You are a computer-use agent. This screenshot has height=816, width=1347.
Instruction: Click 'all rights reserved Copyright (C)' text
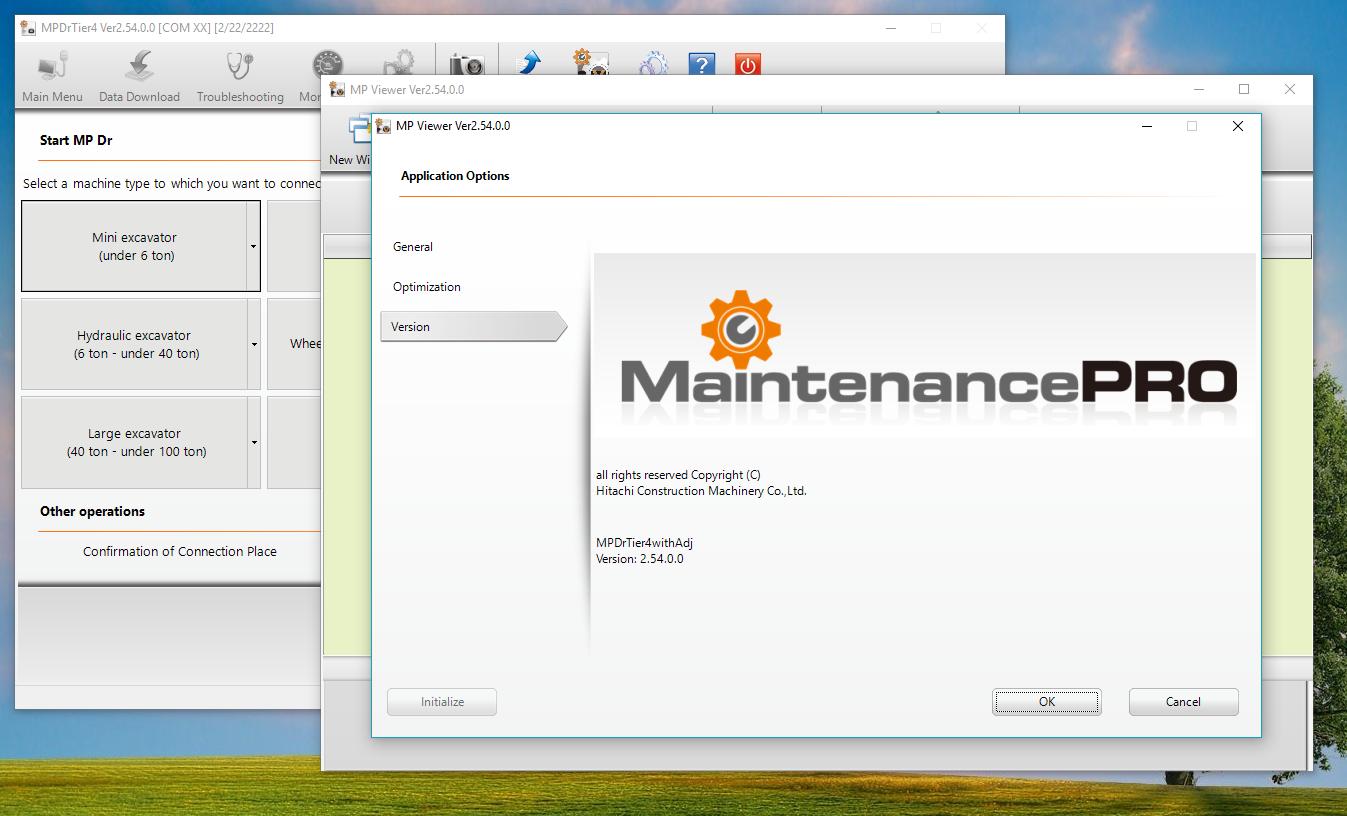(x=678, y=475)
